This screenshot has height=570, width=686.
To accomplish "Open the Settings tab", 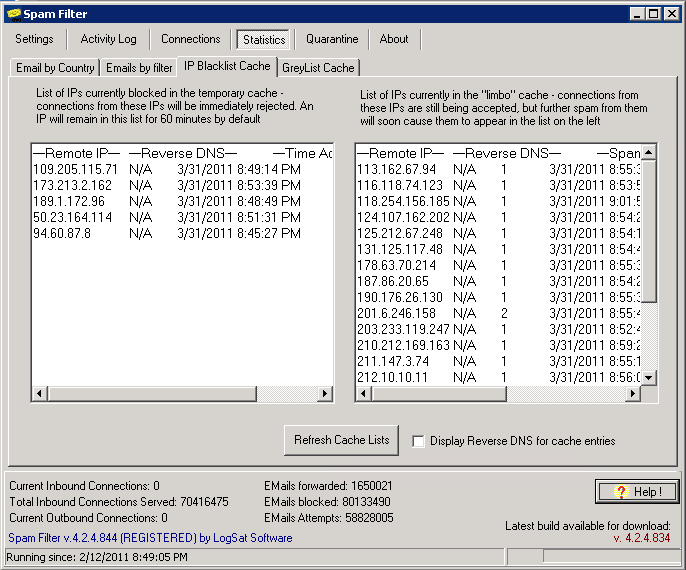I will click(x=35, y=39).
